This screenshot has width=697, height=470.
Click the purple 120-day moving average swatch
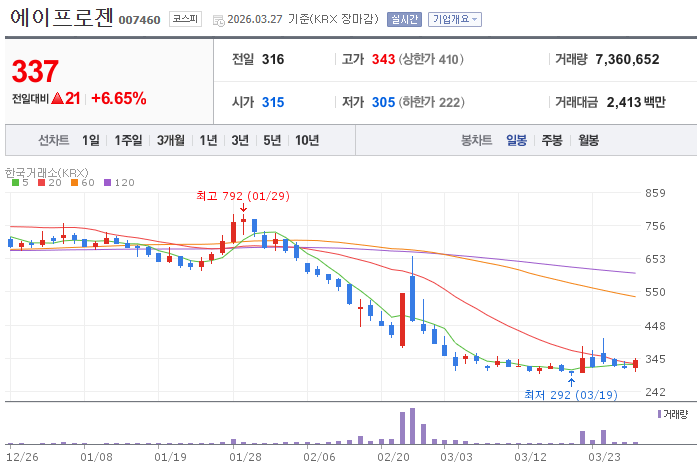[x=107, y=182]
